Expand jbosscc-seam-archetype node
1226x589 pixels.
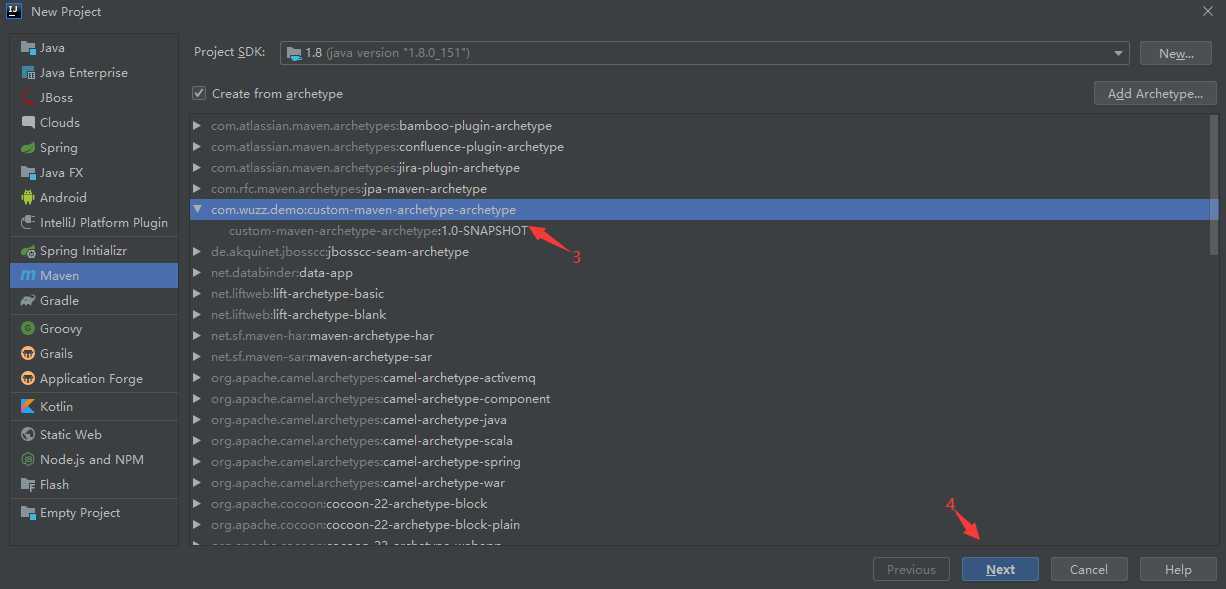point(197,252)
